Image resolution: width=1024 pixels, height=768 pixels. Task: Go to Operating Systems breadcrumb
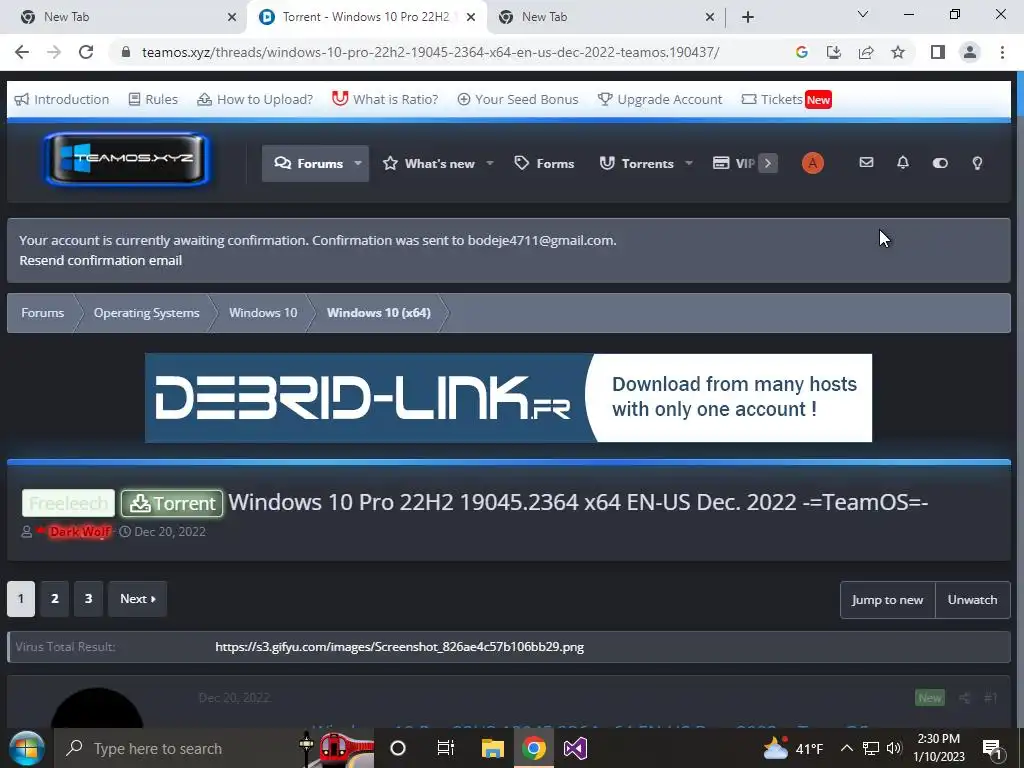[146, 313]
